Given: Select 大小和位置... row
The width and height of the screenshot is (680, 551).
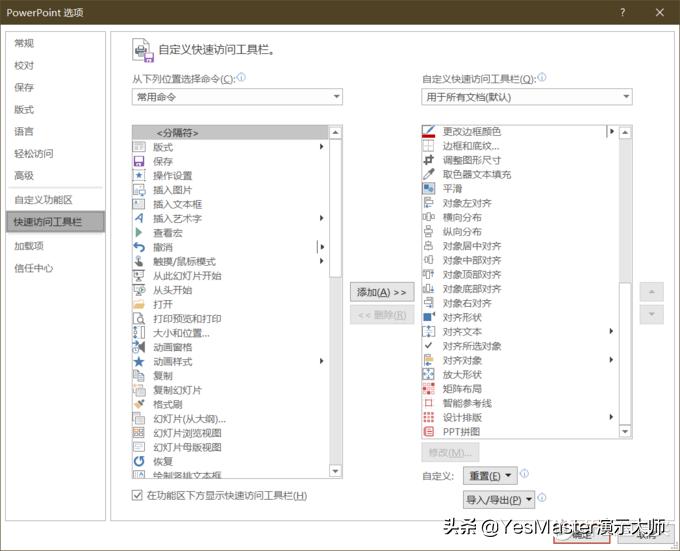Looking at the screenshot, I should pos(230,333).
